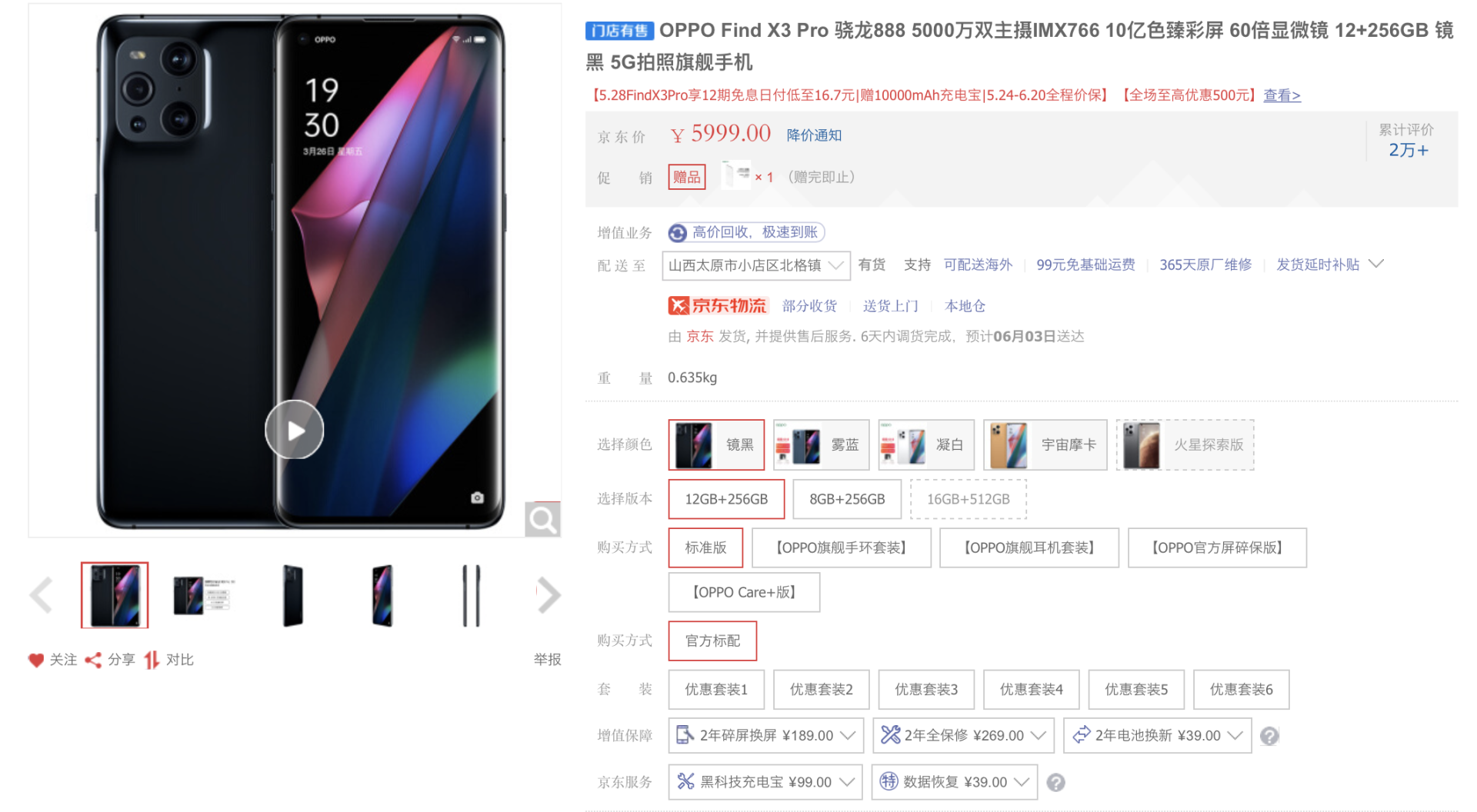This screenshot has height=812, width=1477.
Task: Show next thumbnails with right arrow
Action: point(548,594)
